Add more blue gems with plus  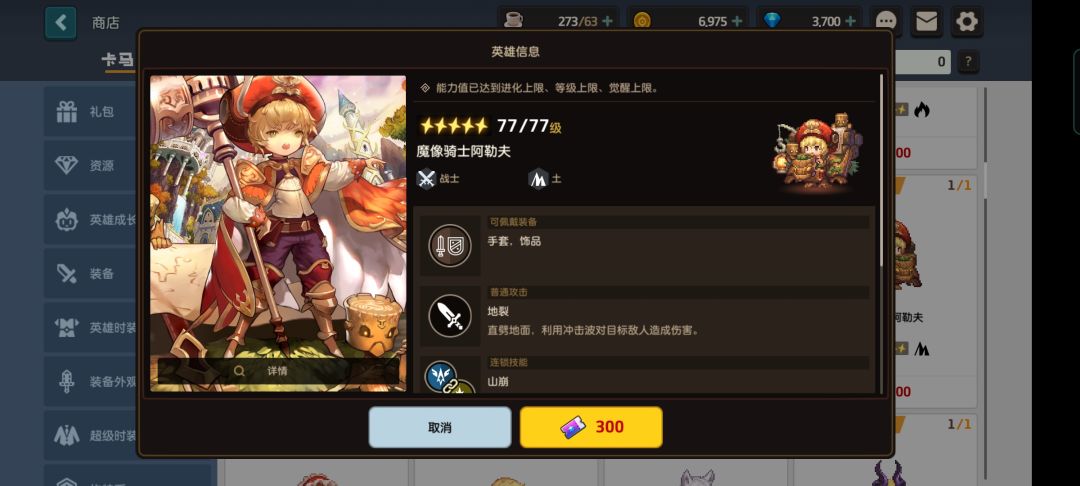coord(851,21)
